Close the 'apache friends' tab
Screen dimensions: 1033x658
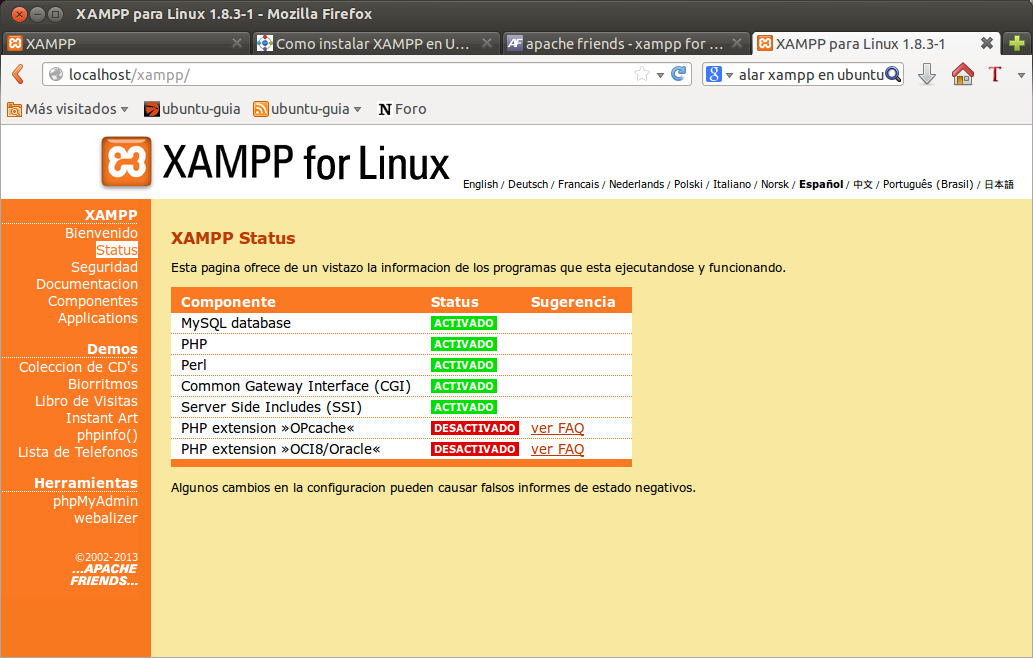click(x=737, y=43)
